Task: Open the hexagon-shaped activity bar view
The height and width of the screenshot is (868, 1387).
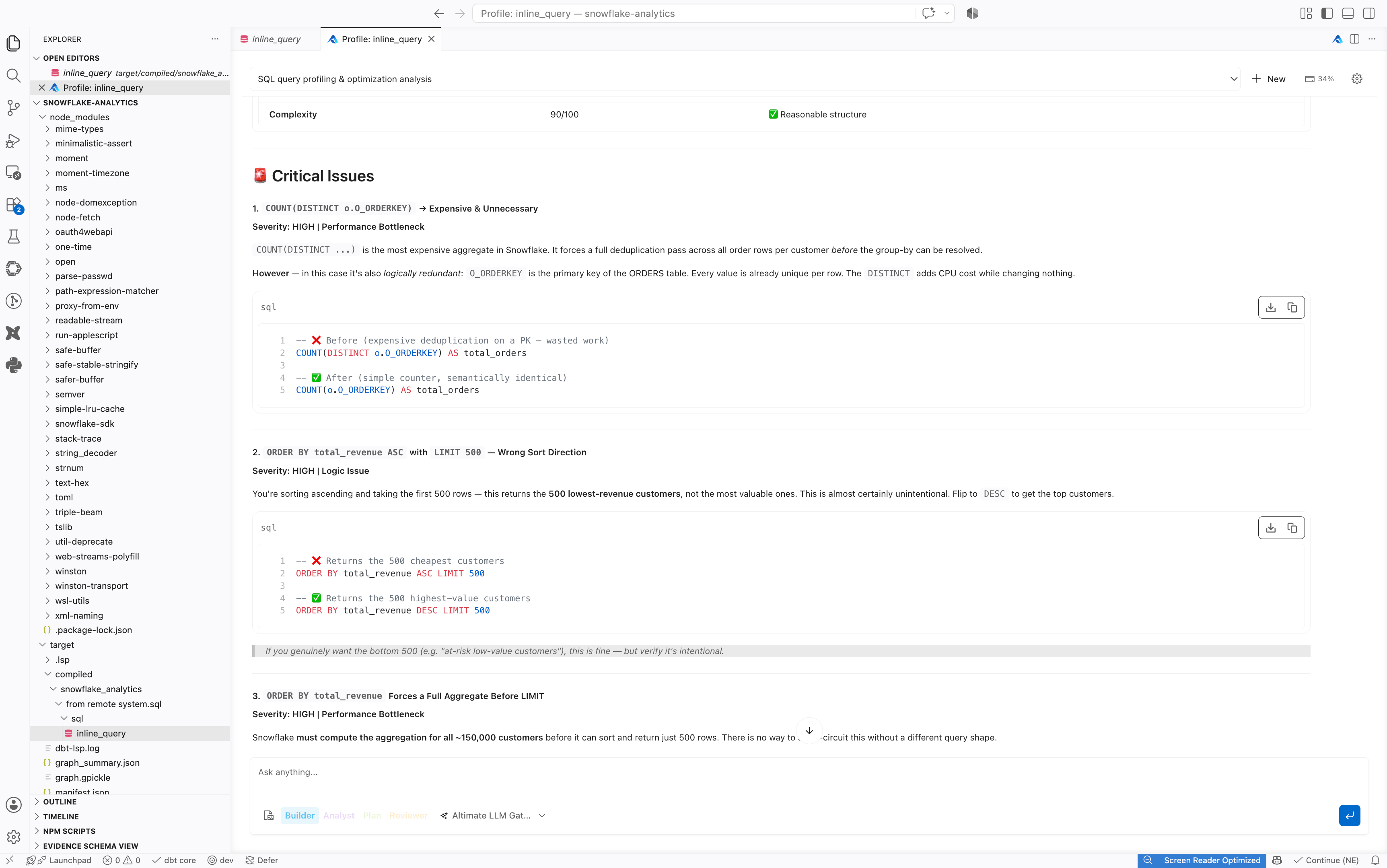Action: (14, 269)
